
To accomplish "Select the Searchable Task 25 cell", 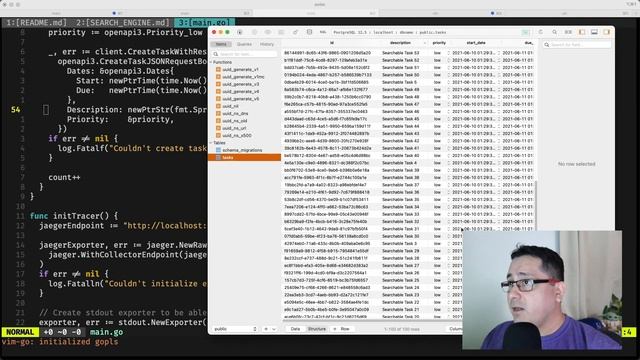I will pyautogui.click(x=400, y=280).
